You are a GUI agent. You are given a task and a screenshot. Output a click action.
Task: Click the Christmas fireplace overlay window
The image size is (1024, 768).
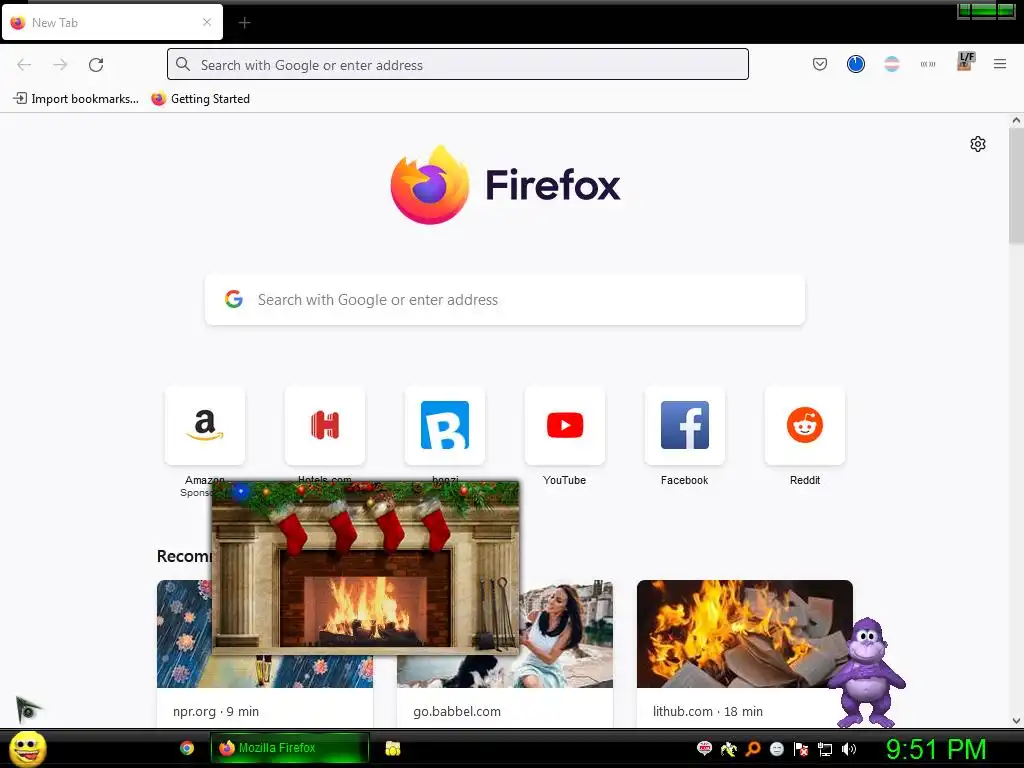366,568
